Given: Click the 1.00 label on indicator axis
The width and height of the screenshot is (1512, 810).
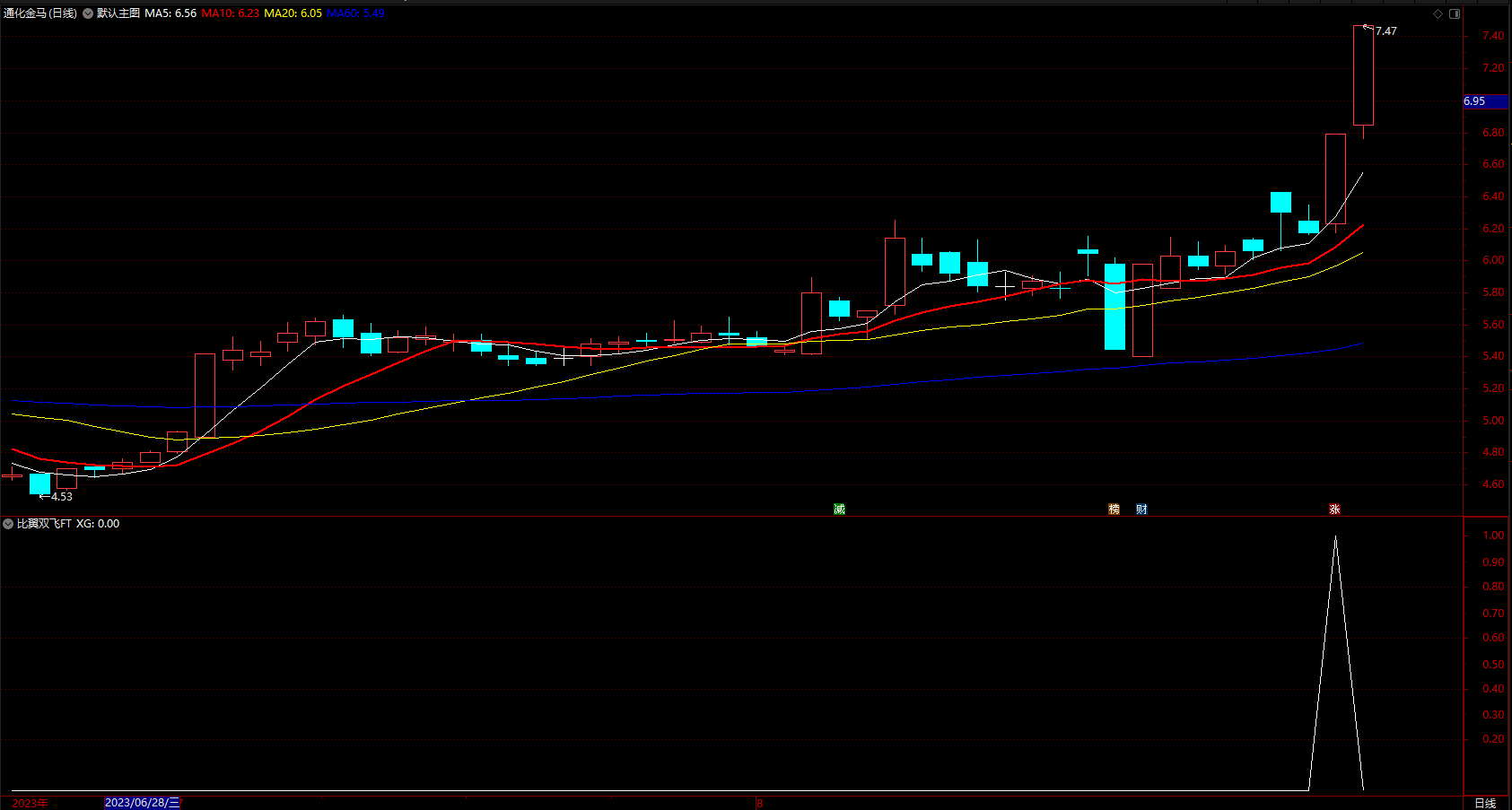Looking at the screenshot, I should (x=1493, y=536).
